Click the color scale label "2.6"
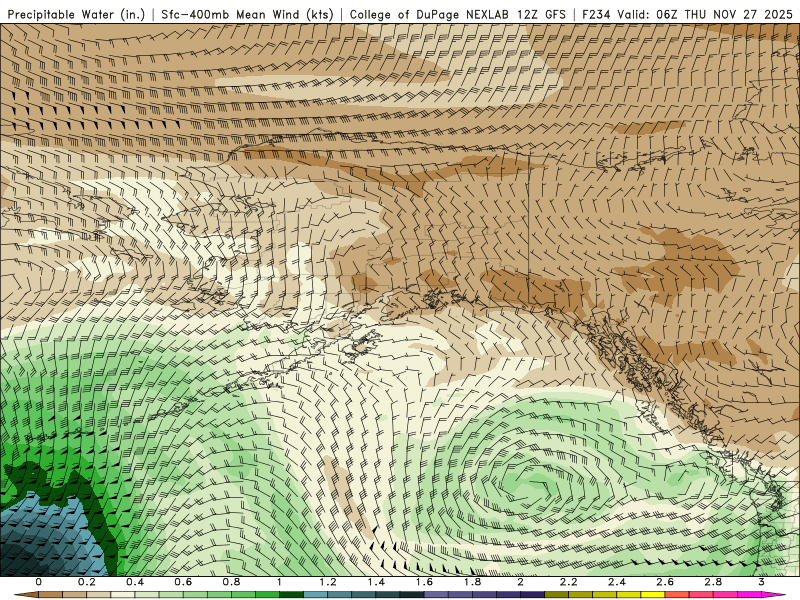This screenshot has width=800, height=600. click(665, 582)
